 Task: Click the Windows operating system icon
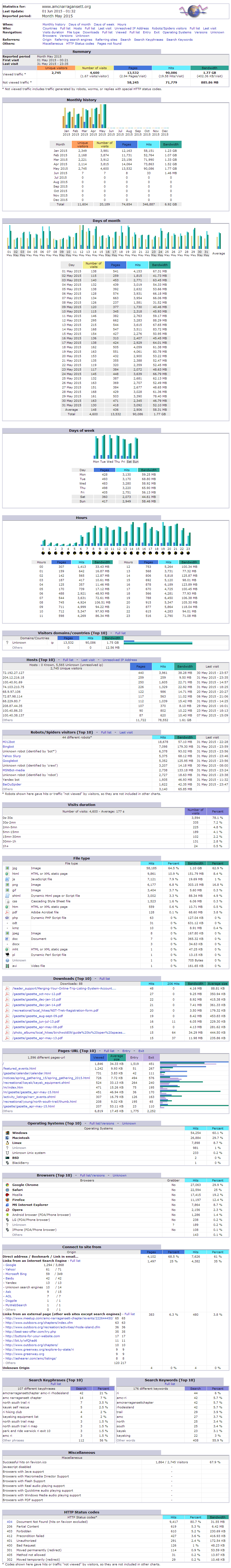(7, 1133)
